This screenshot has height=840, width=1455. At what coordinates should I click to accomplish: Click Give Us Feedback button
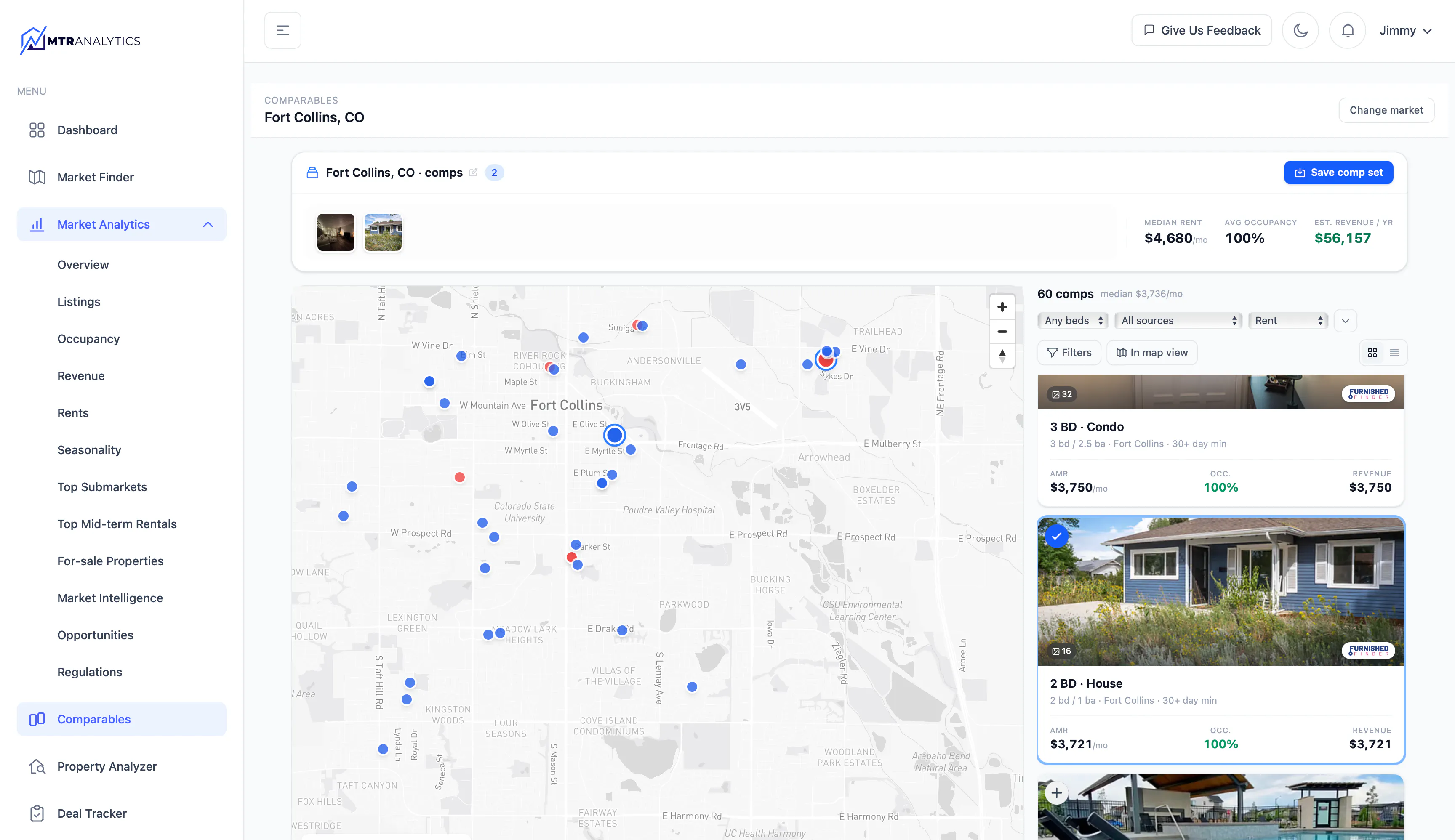point(1201,31)
